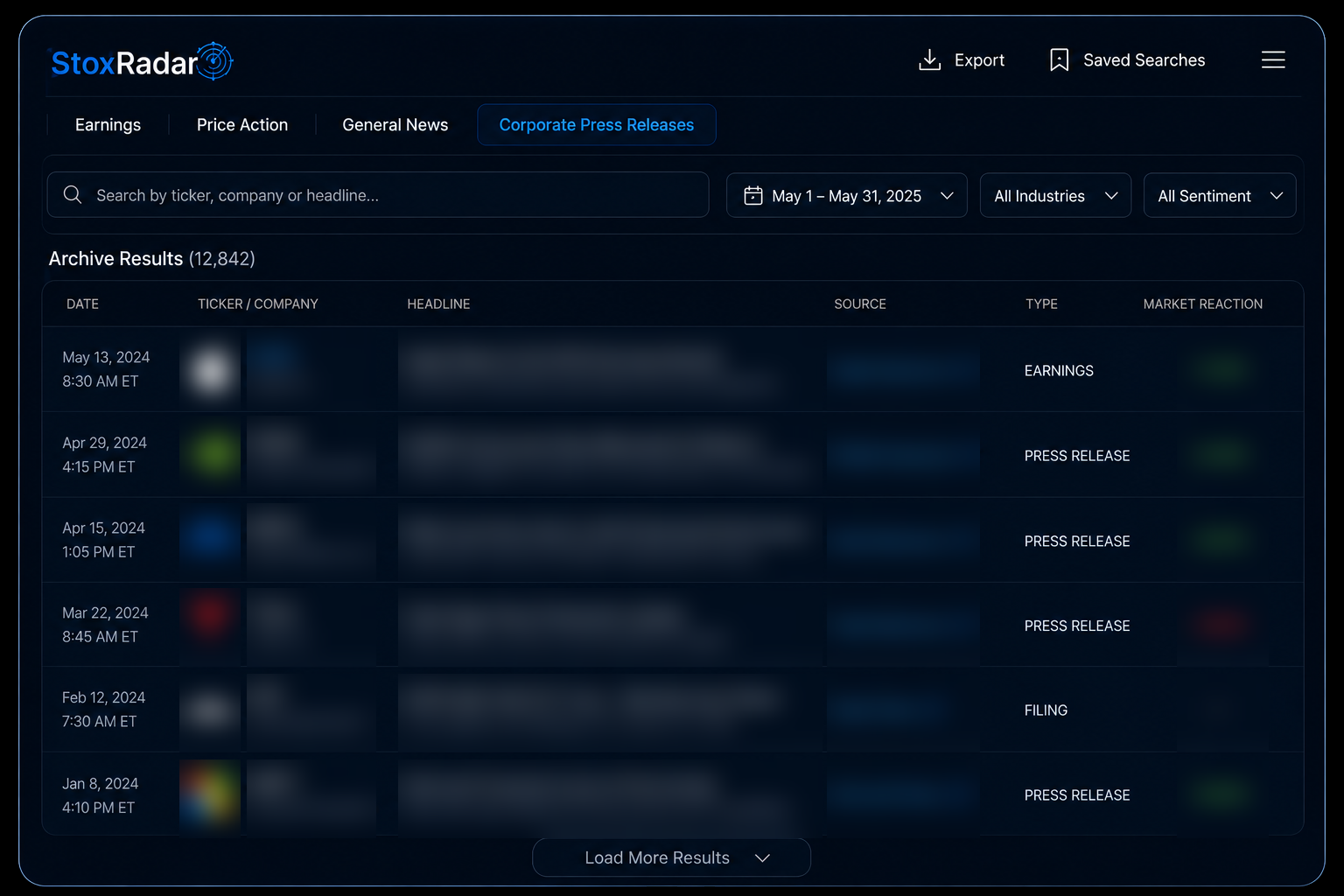Switch to the Earnings tab
The height and width of the screenshot is (896, 1344).
[x=108, y=125]
